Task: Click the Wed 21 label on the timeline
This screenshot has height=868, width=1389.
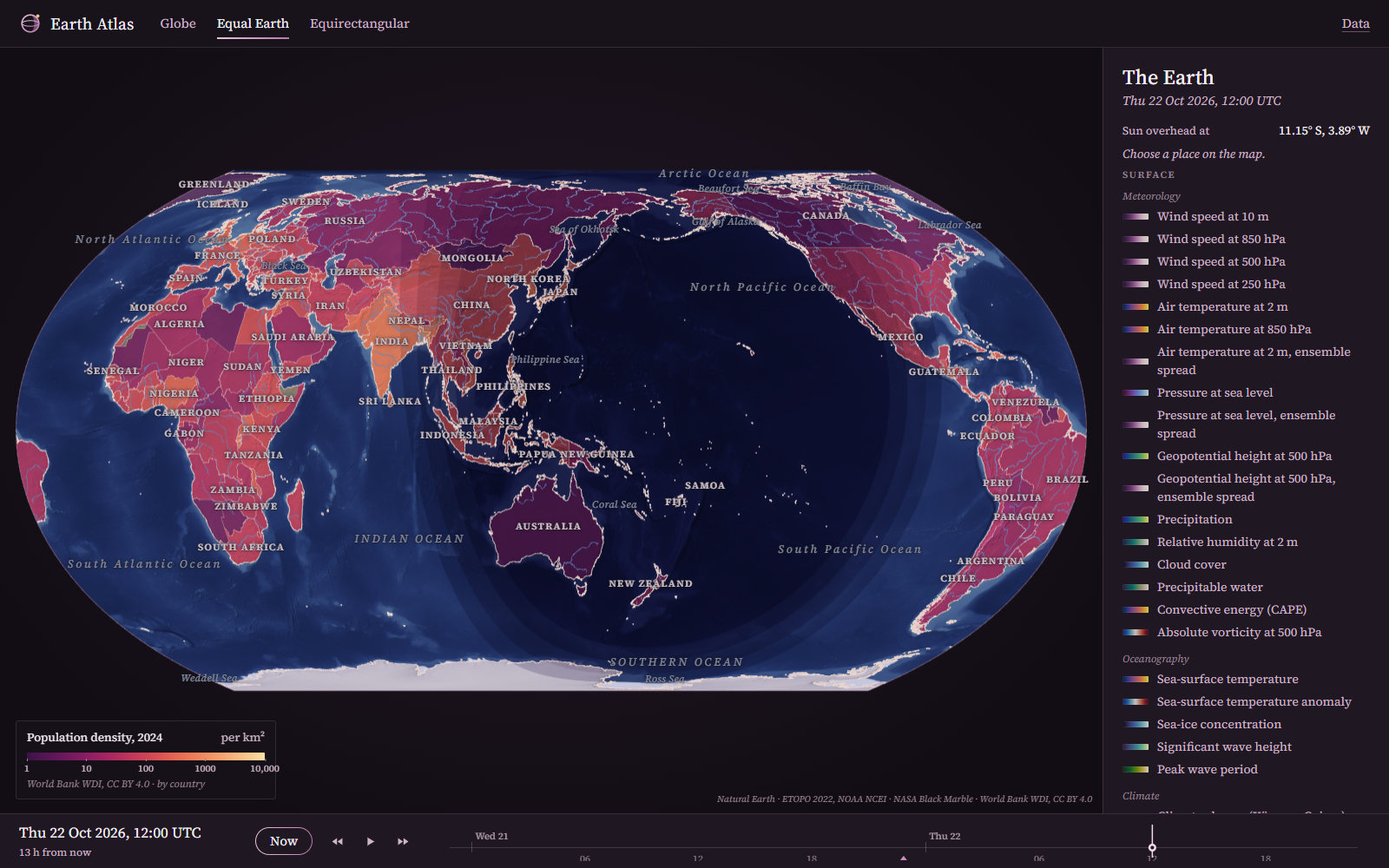Action: [491, 836]
